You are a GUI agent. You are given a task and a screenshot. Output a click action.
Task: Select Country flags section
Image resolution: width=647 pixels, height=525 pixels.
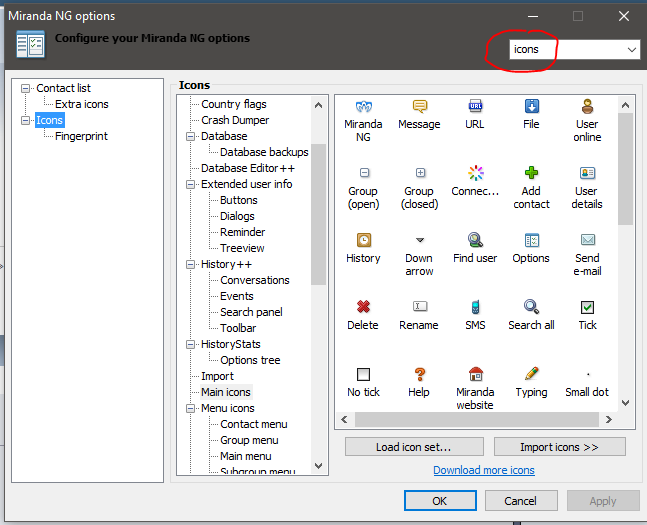point(234,104)
